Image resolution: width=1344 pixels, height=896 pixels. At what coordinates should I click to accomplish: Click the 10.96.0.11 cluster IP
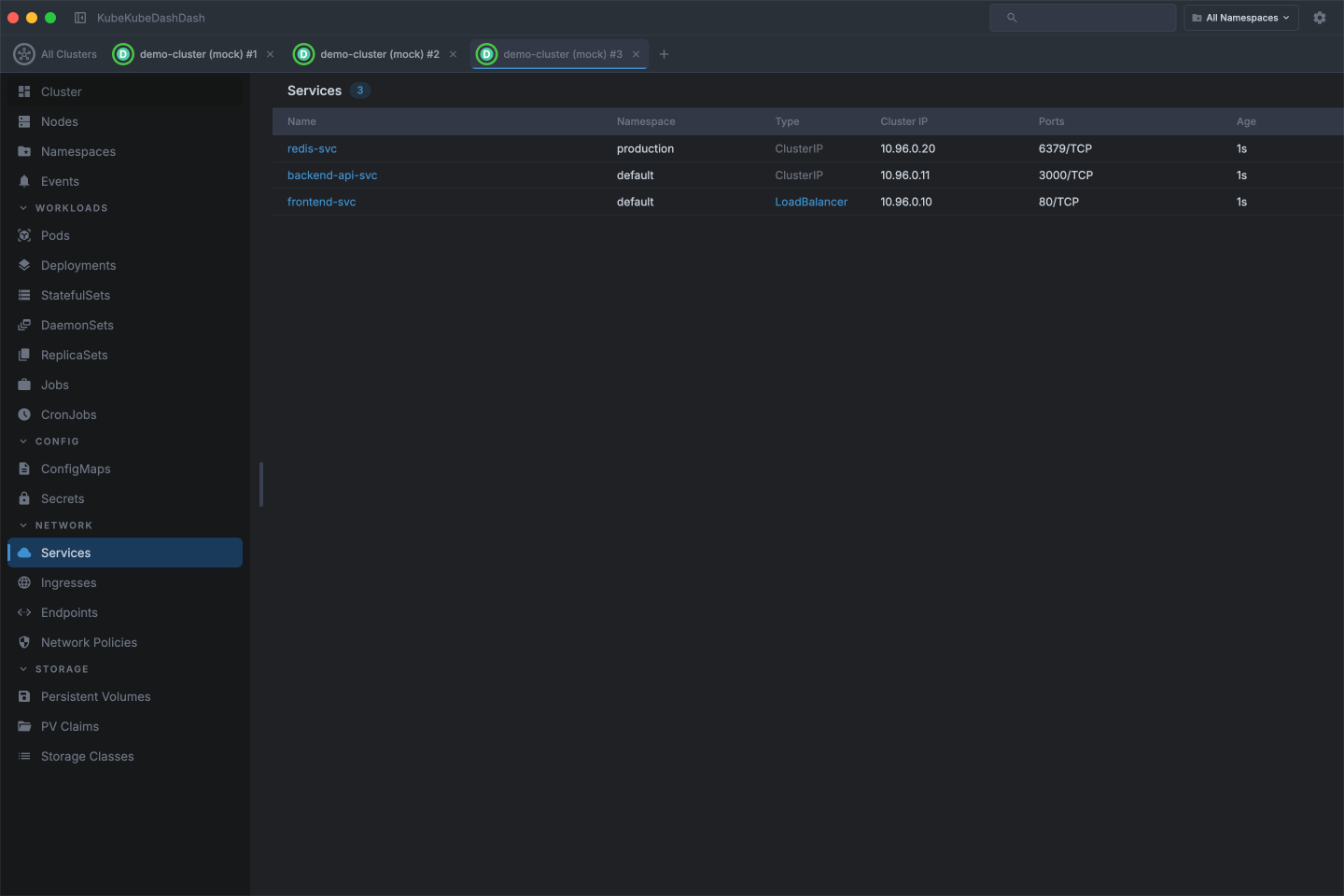coord(904,175)
